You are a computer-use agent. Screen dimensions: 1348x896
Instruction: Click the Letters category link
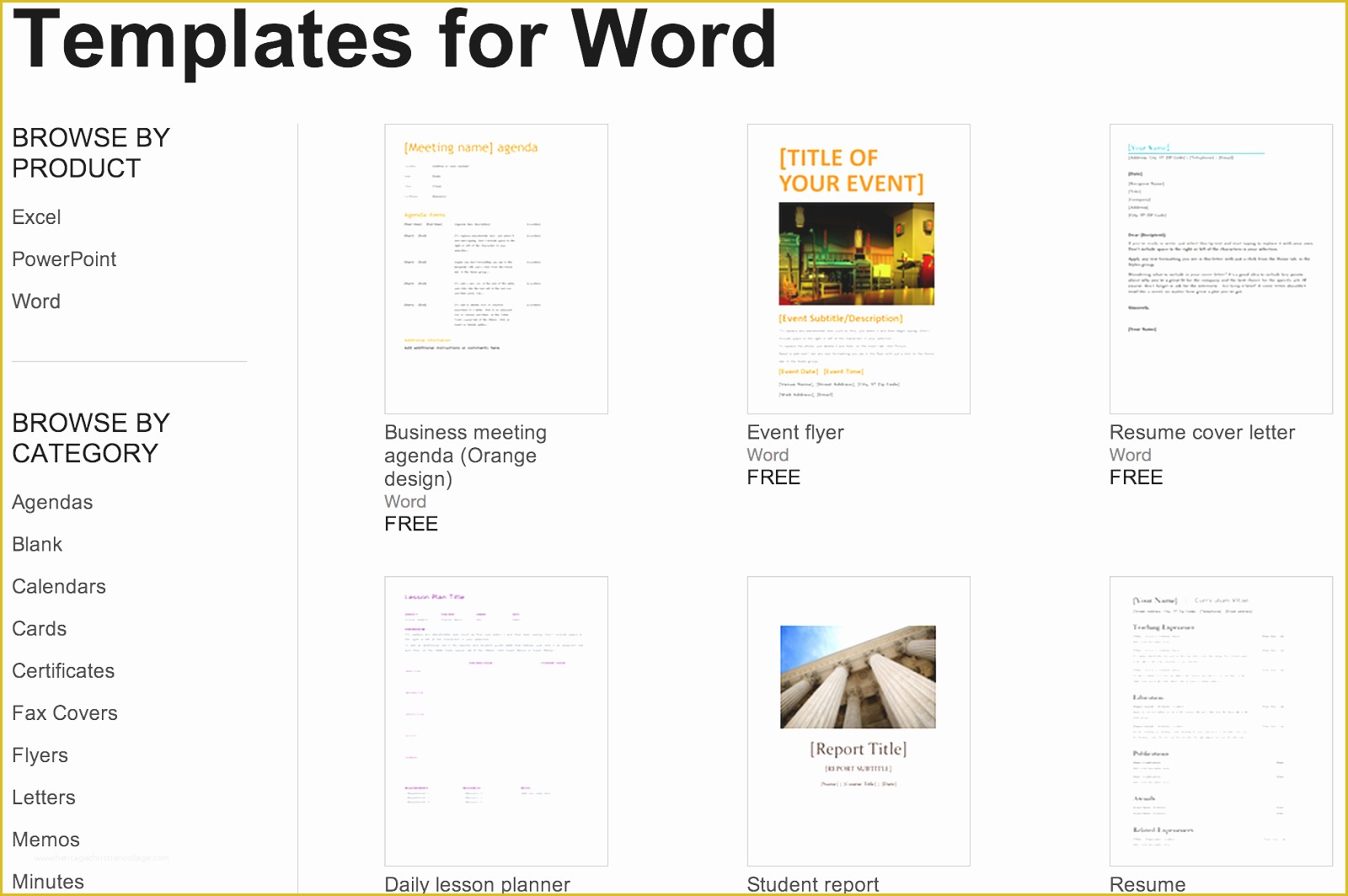tap(44, 797)
